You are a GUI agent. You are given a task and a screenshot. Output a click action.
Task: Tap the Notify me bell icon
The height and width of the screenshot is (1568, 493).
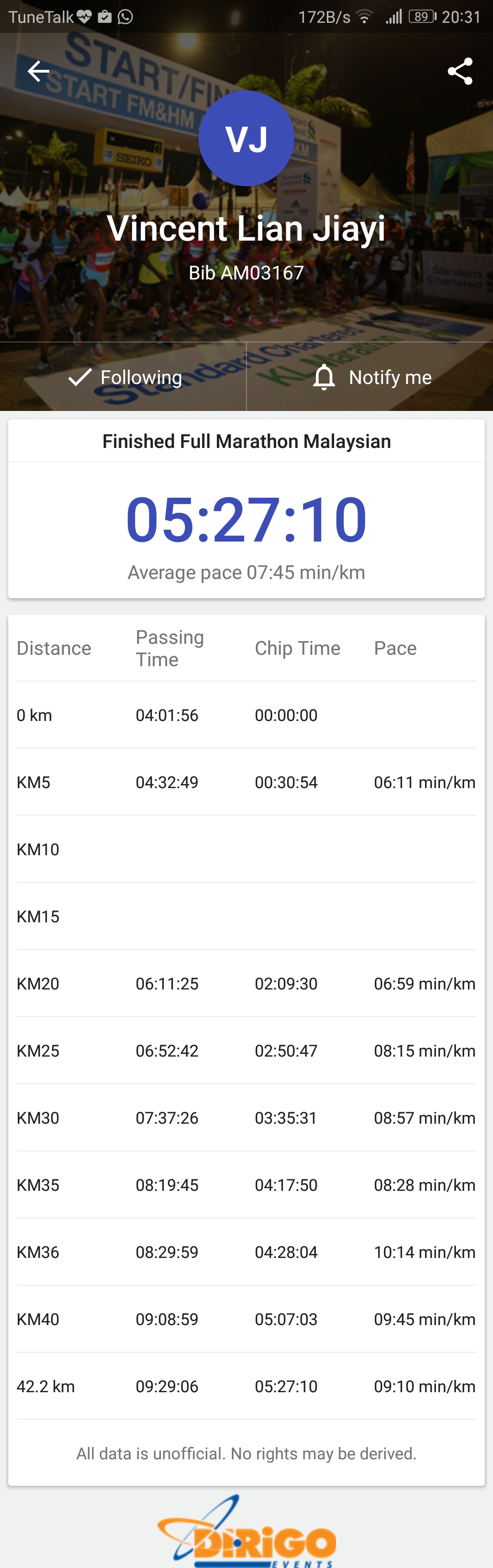(x=325, y=377)
